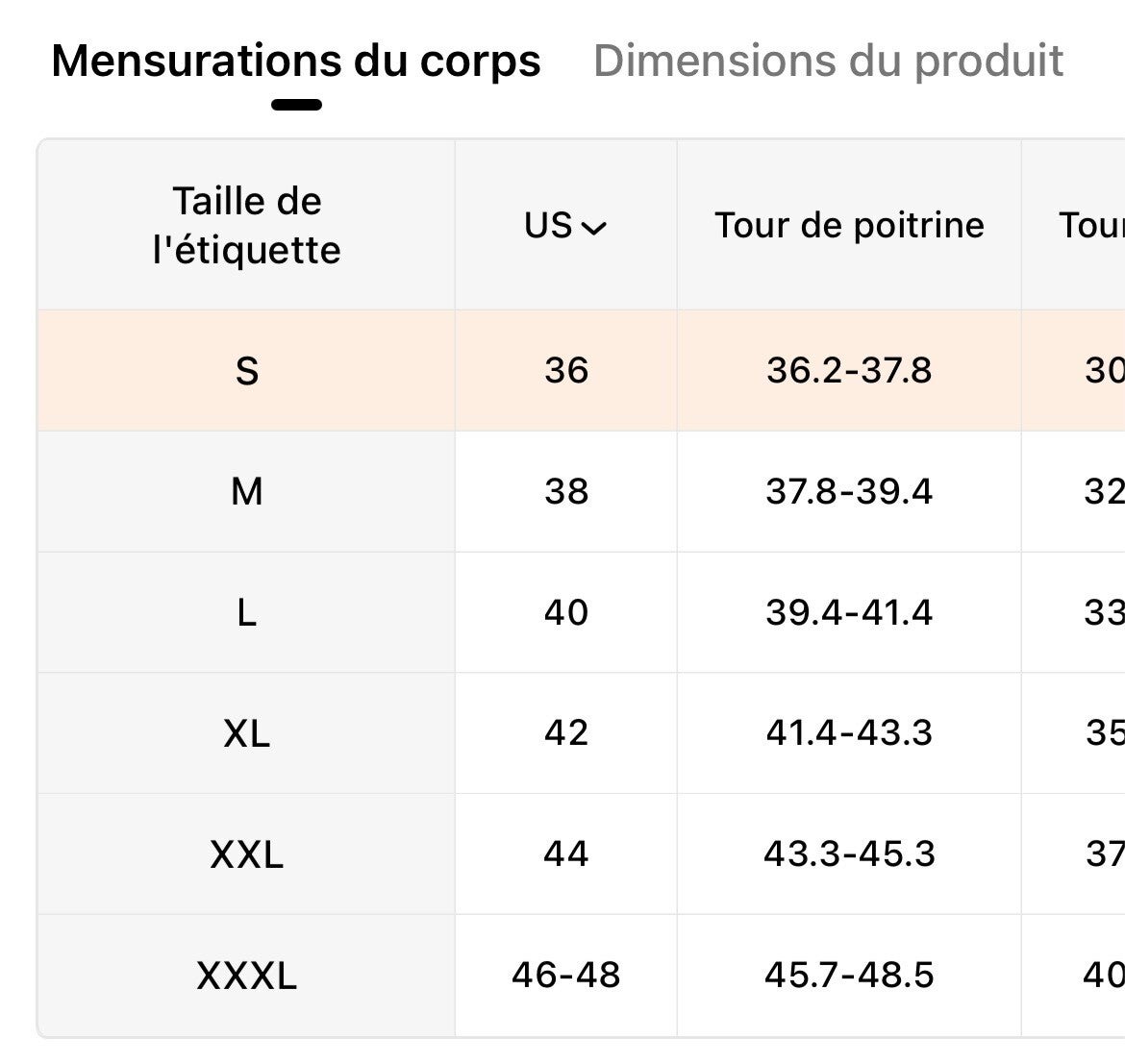The width and height of the screenshot is (1125, 1064).
Task: Click US size 40 cell
Action: pos(565,613)
